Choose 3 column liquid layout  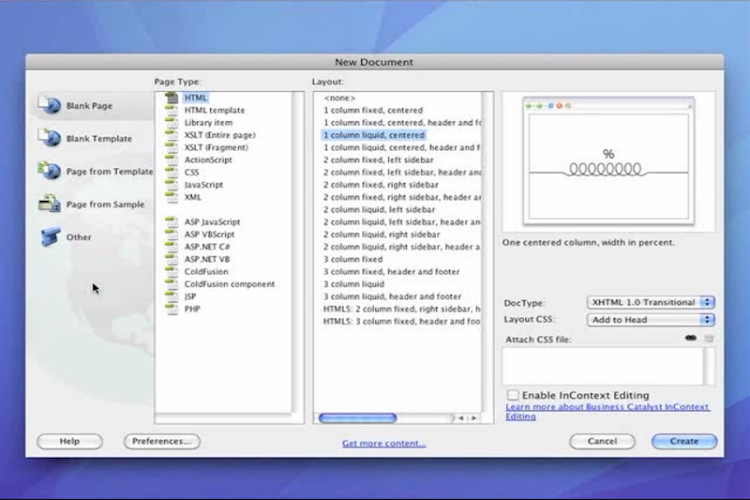(353, 284)
